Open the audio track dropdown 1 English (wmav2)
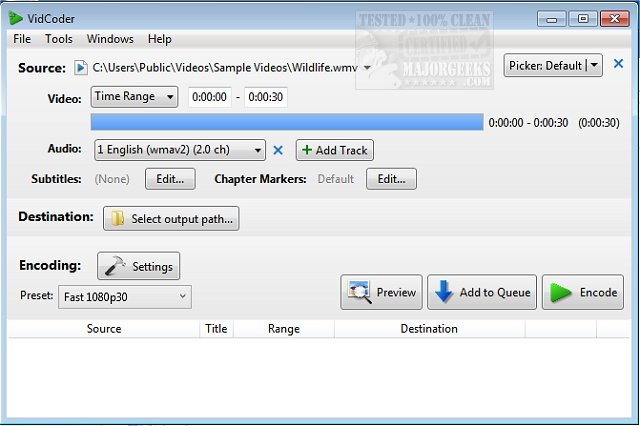Screen dimensions: 640x426 coord(180,150)
